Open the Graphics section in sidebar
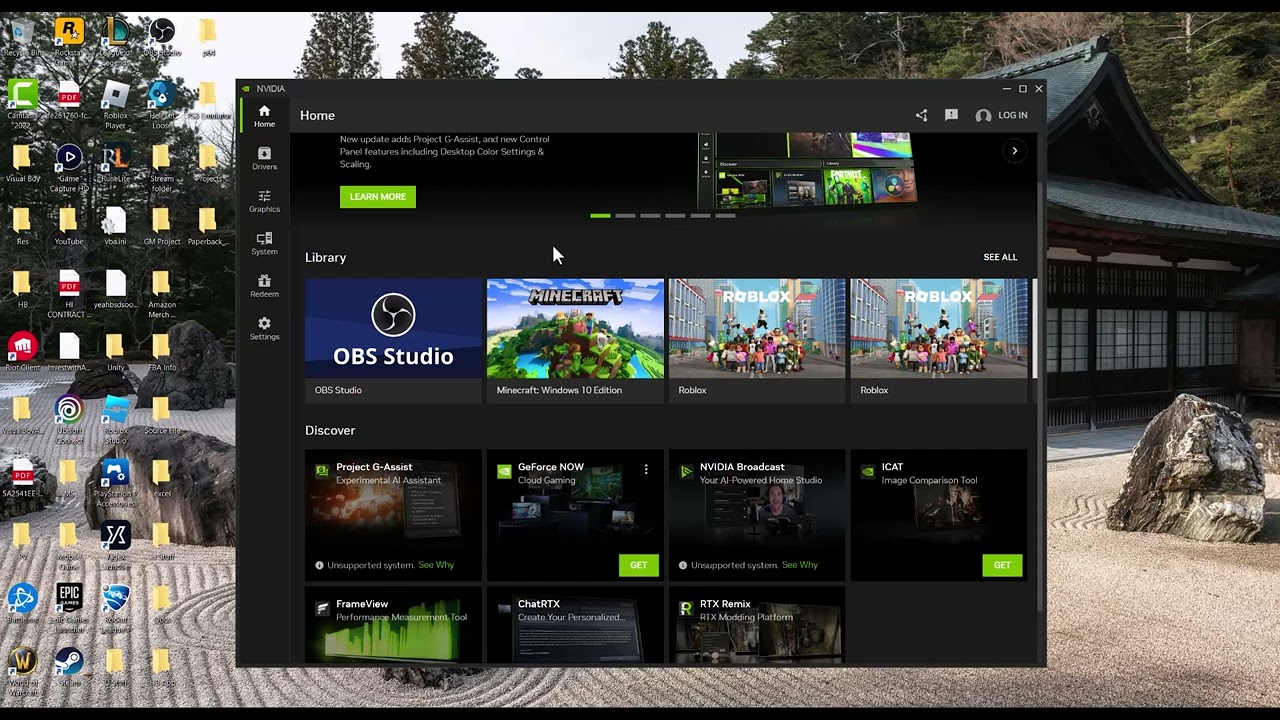 click(264, 201)
